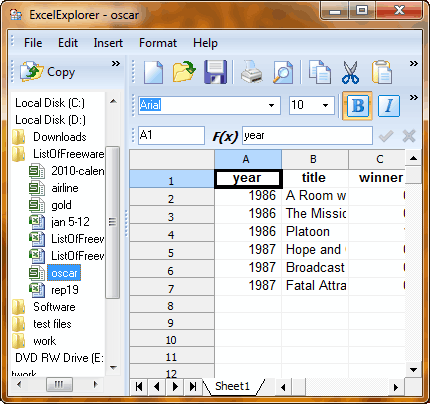Click the formula input field containing year
The height and width of the screenshot is (404, 430).
tap(307, 135)
